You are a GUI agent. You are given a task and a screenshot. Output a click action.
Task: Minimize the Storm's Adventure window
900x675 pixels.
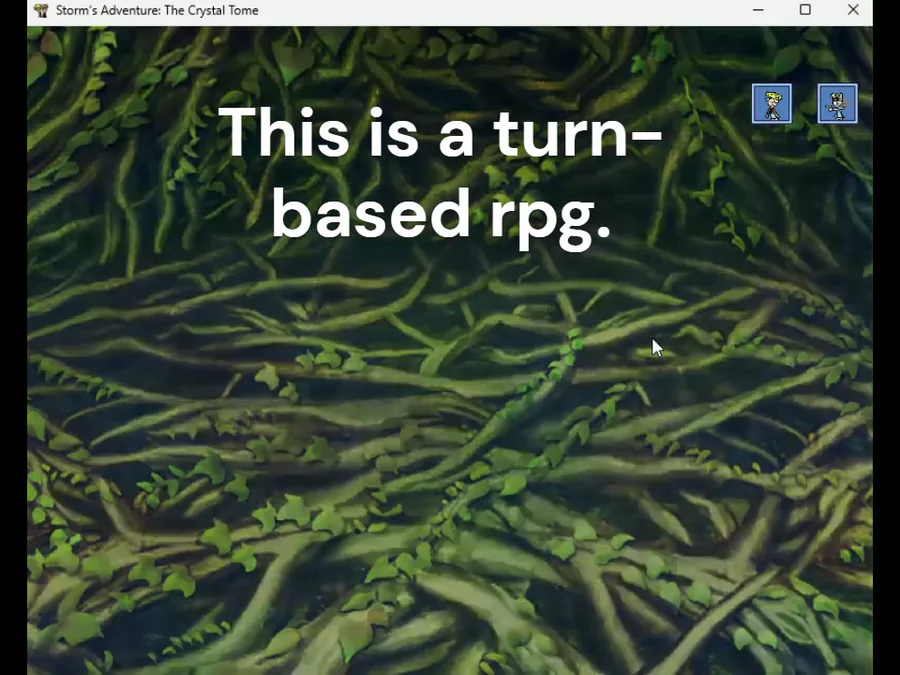click(x=758, y=10)
